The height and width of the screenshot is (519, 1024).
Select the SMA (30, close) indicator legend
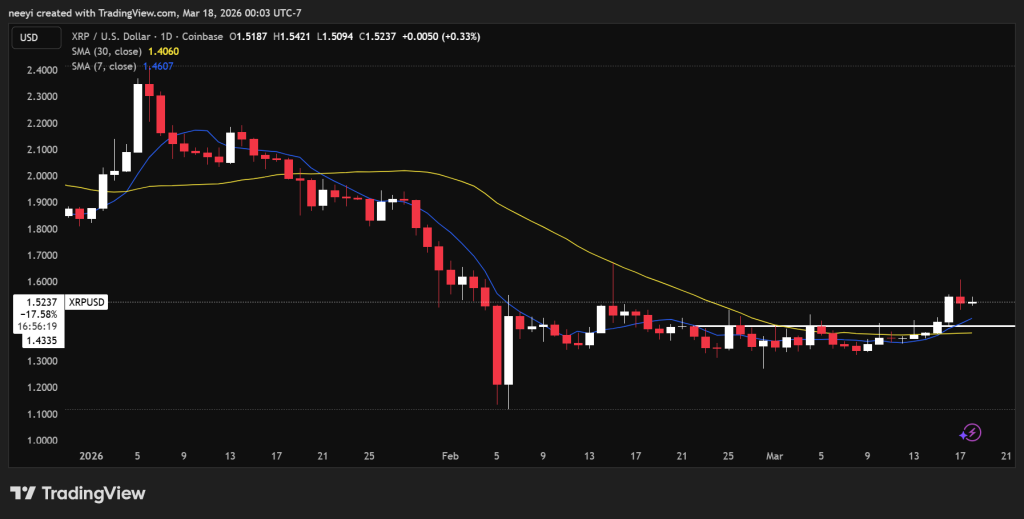[107, 53]
